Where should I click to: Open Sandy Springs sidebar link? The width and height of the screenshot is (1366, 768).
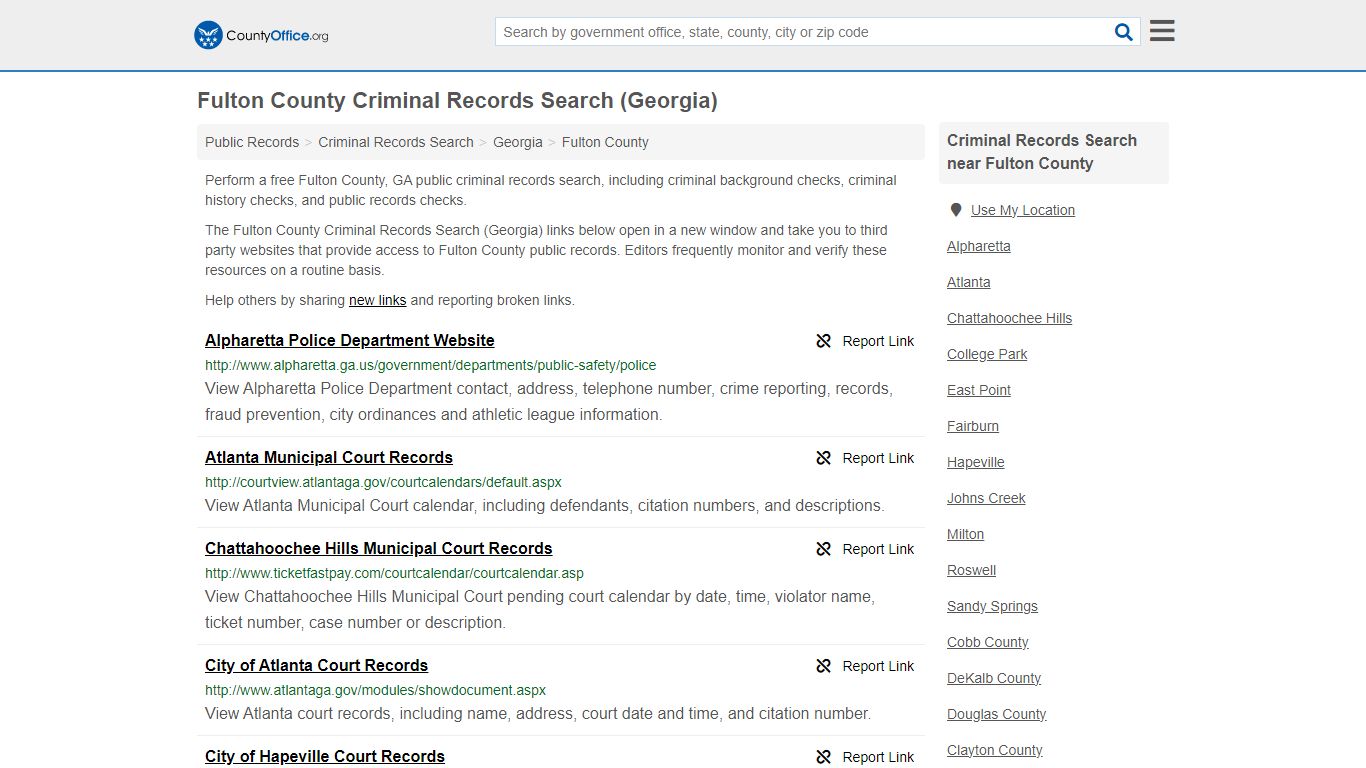click(992, 606)
